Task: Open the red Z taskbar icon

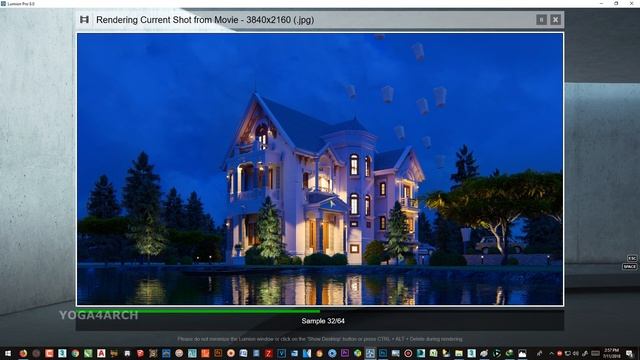Action: 269,353
